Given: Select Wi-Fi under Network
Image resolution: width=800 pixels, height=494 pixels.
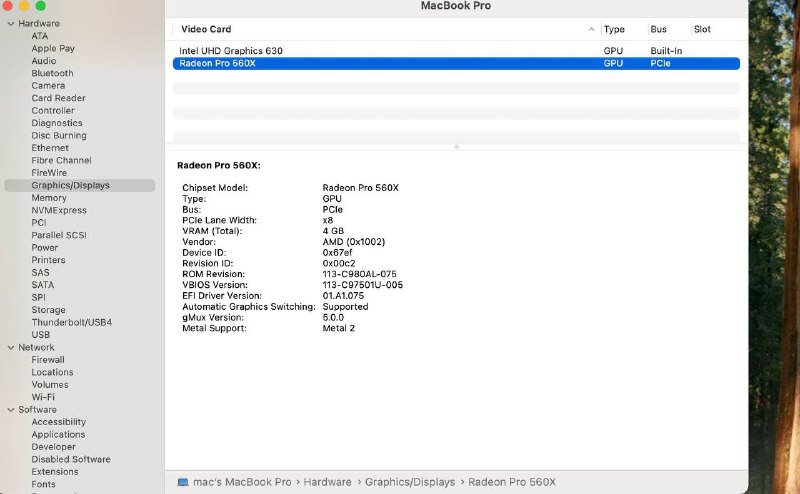Looking at the screenshot, I should (x=43, y=397).
